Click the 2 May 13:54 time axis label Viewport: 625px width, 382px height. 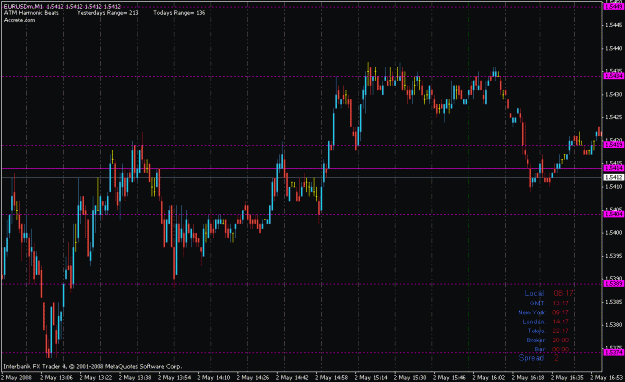[174, 377]
